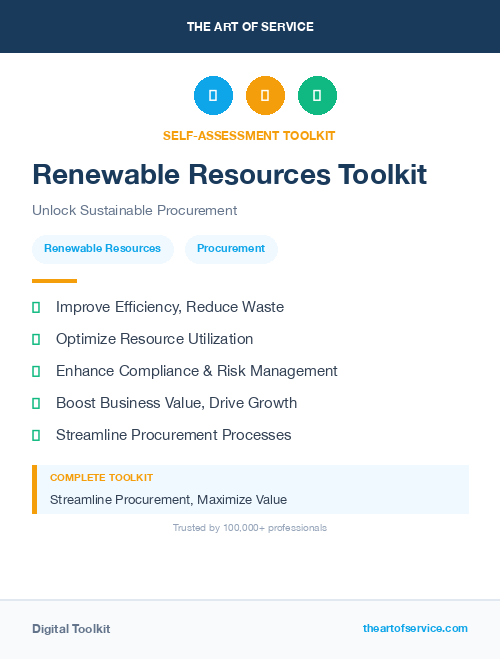500x659 pixels.
Task: Click bullet icon beside Streamline Procurement Processes
Action: [x=36, y=435]
